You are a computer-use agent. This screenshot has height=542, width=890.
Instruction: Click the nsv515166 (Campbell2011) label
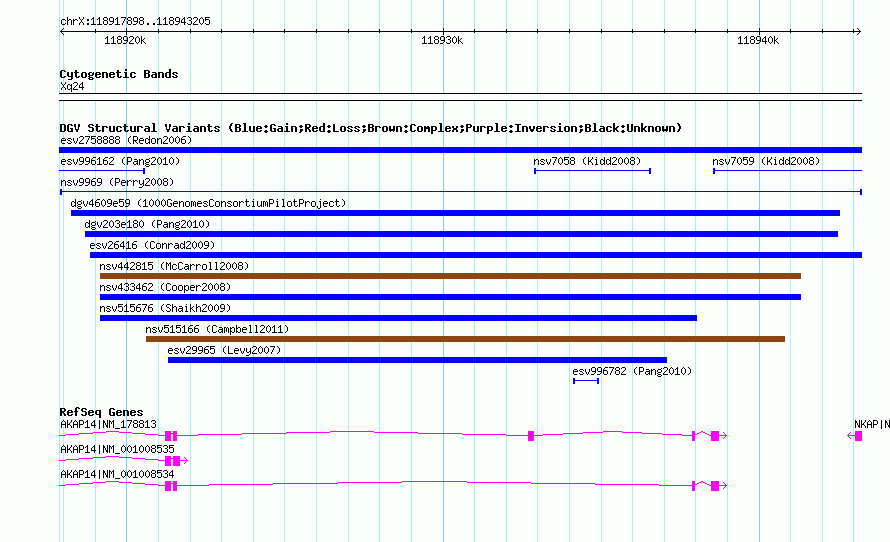[x=217, y=329]
